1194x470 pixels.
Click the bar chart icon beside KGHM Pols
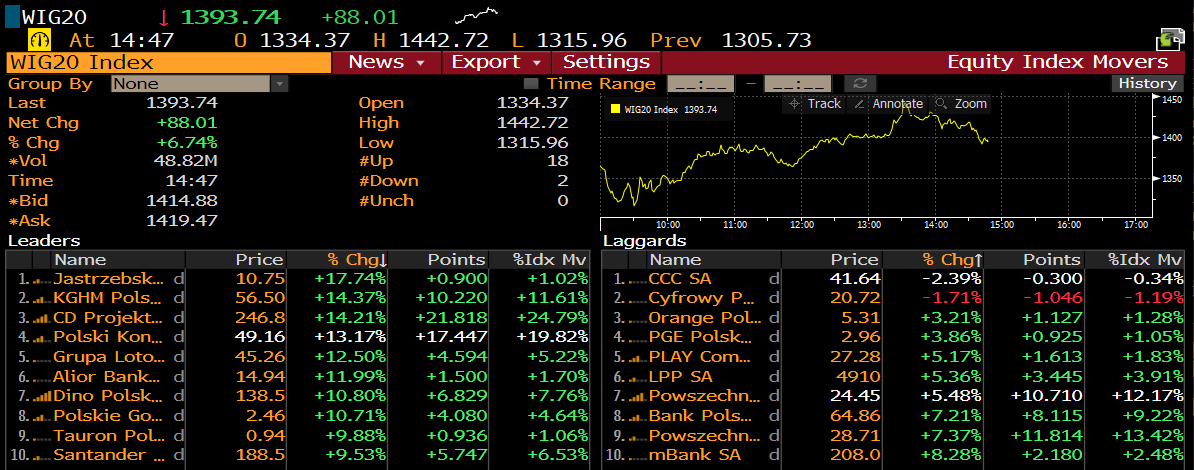[x=41, y=298]
